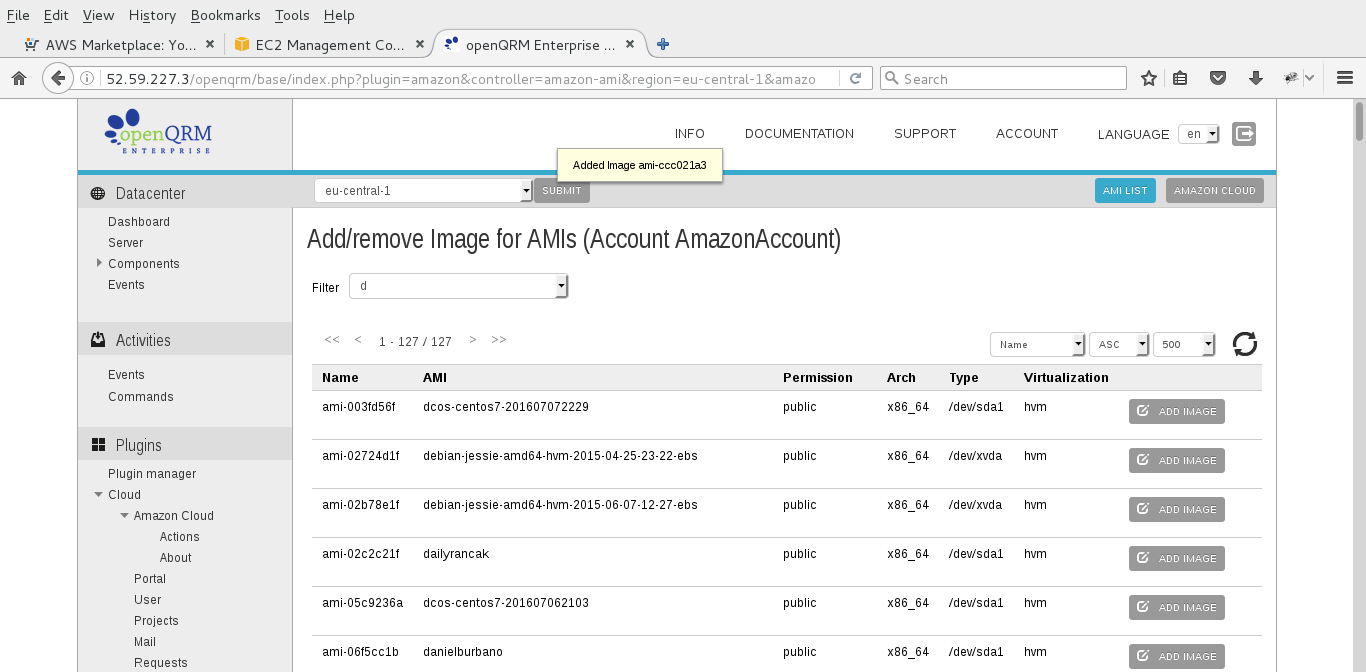Open Plugin manager in the sidebar
Viewport: 1366px width, 672px height.
coord(152,474)
